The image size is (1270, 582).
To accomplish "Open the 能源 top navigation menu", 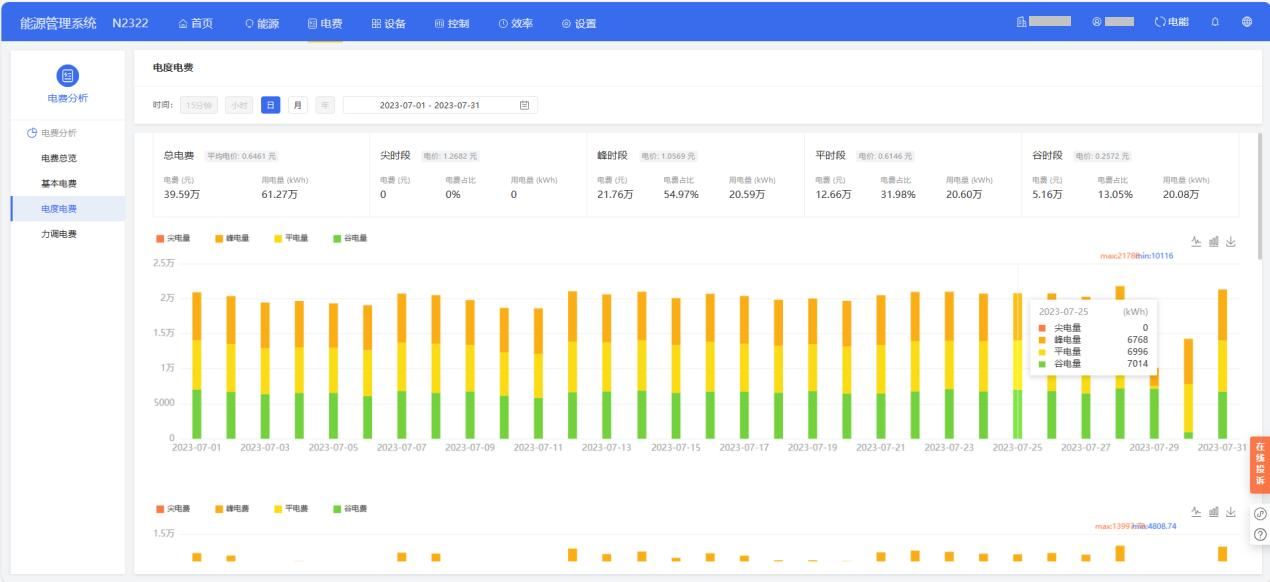I will click(x=262, y=23).
